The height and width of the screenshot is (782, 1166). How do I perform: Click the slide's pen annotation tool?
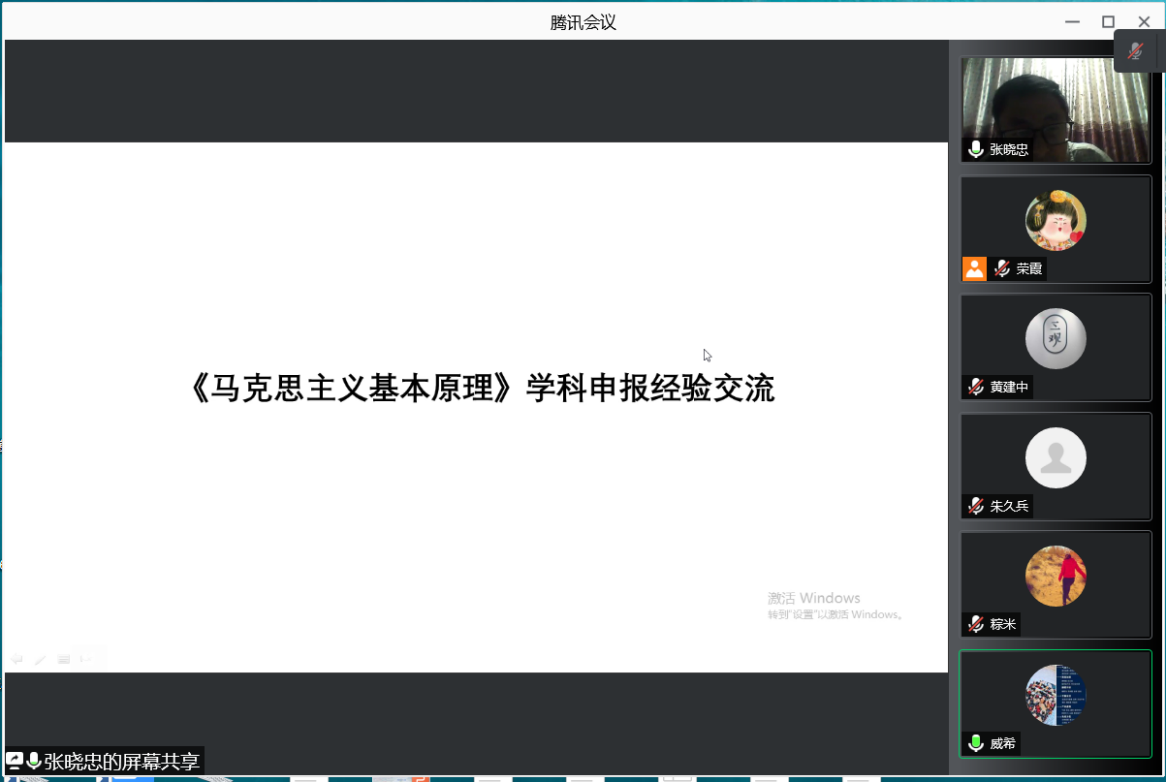tap(40, 659)
